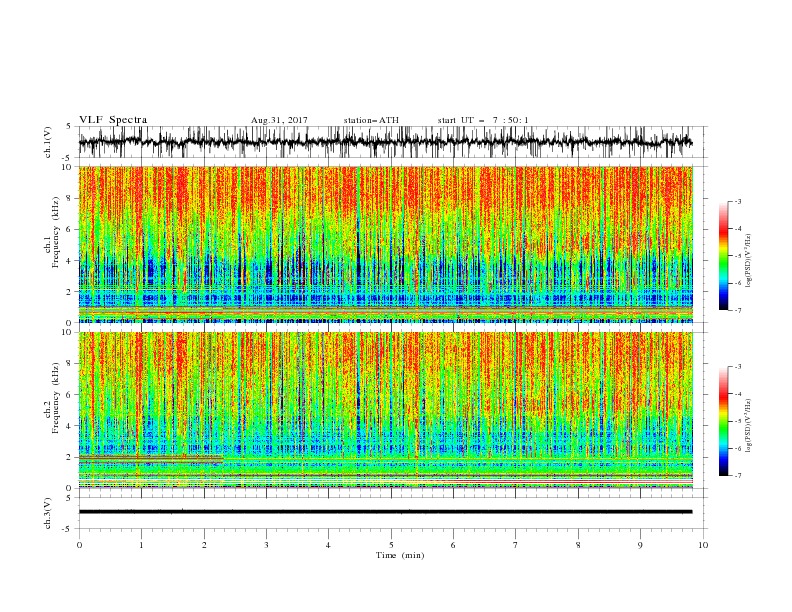The width and height of the screenshot is (792, 612).
Task: Click time axis tick label '5'
Action: tap(391, 545)
